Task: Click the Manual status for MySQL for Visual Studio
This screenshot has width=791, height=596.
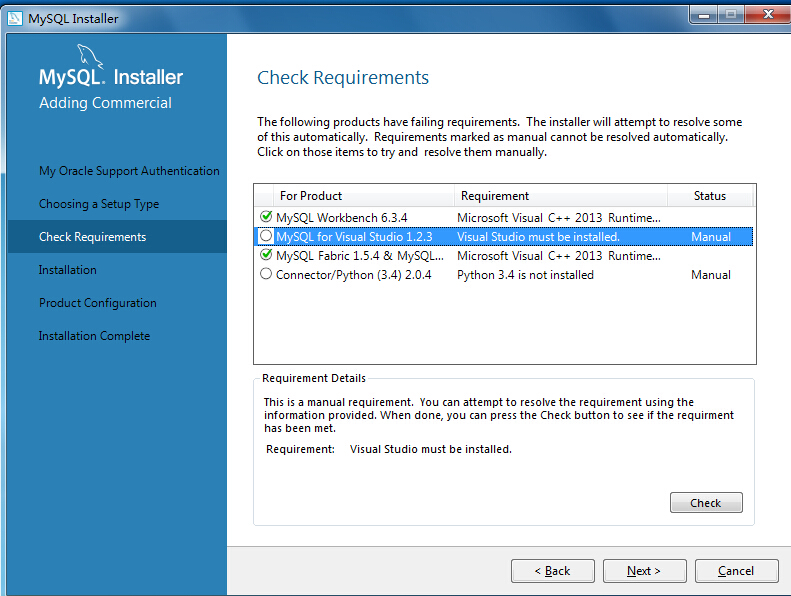Action: pyautogui.click(x=711, y=237)
